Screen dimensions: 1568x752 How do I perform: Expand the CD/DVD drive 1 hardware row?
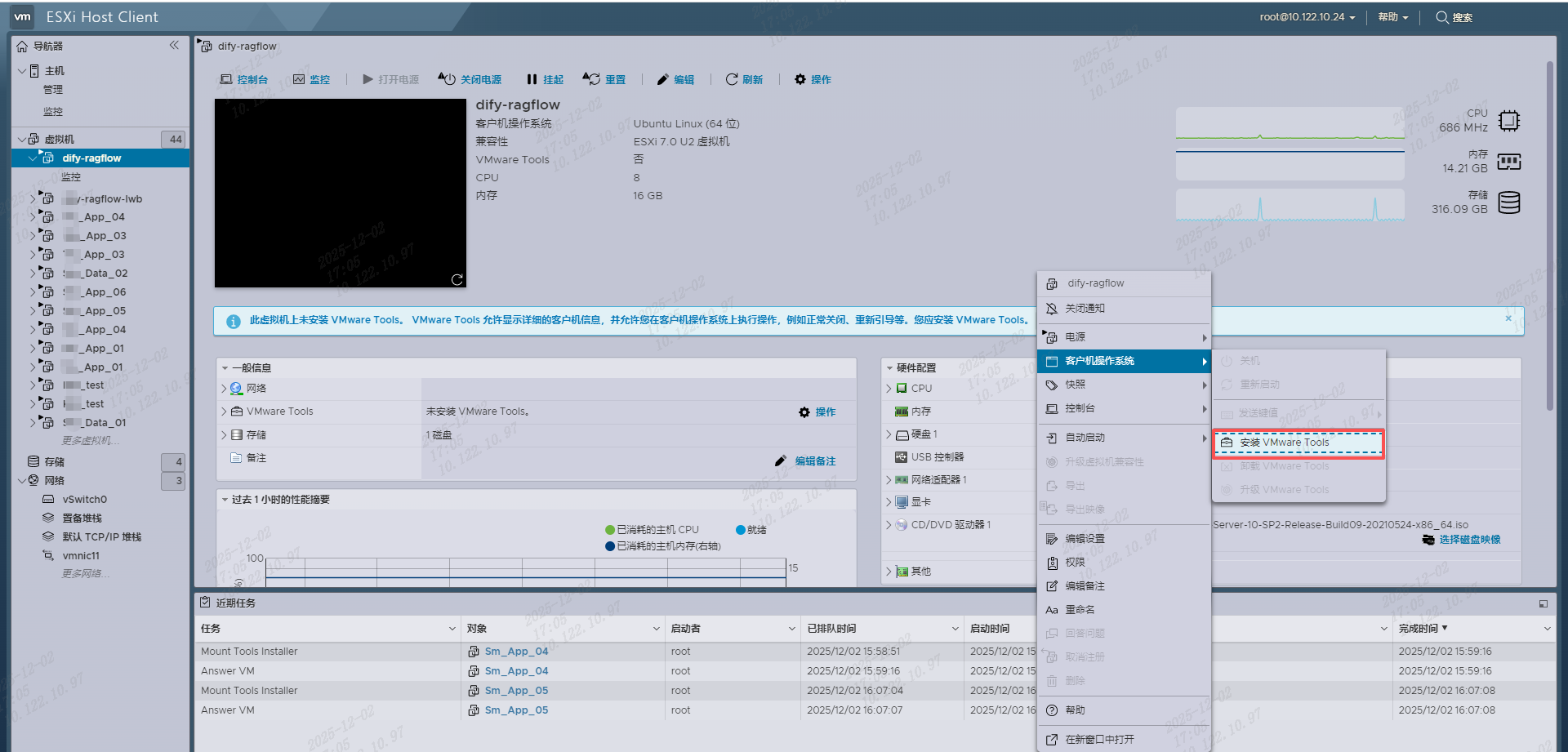point(889,525)
